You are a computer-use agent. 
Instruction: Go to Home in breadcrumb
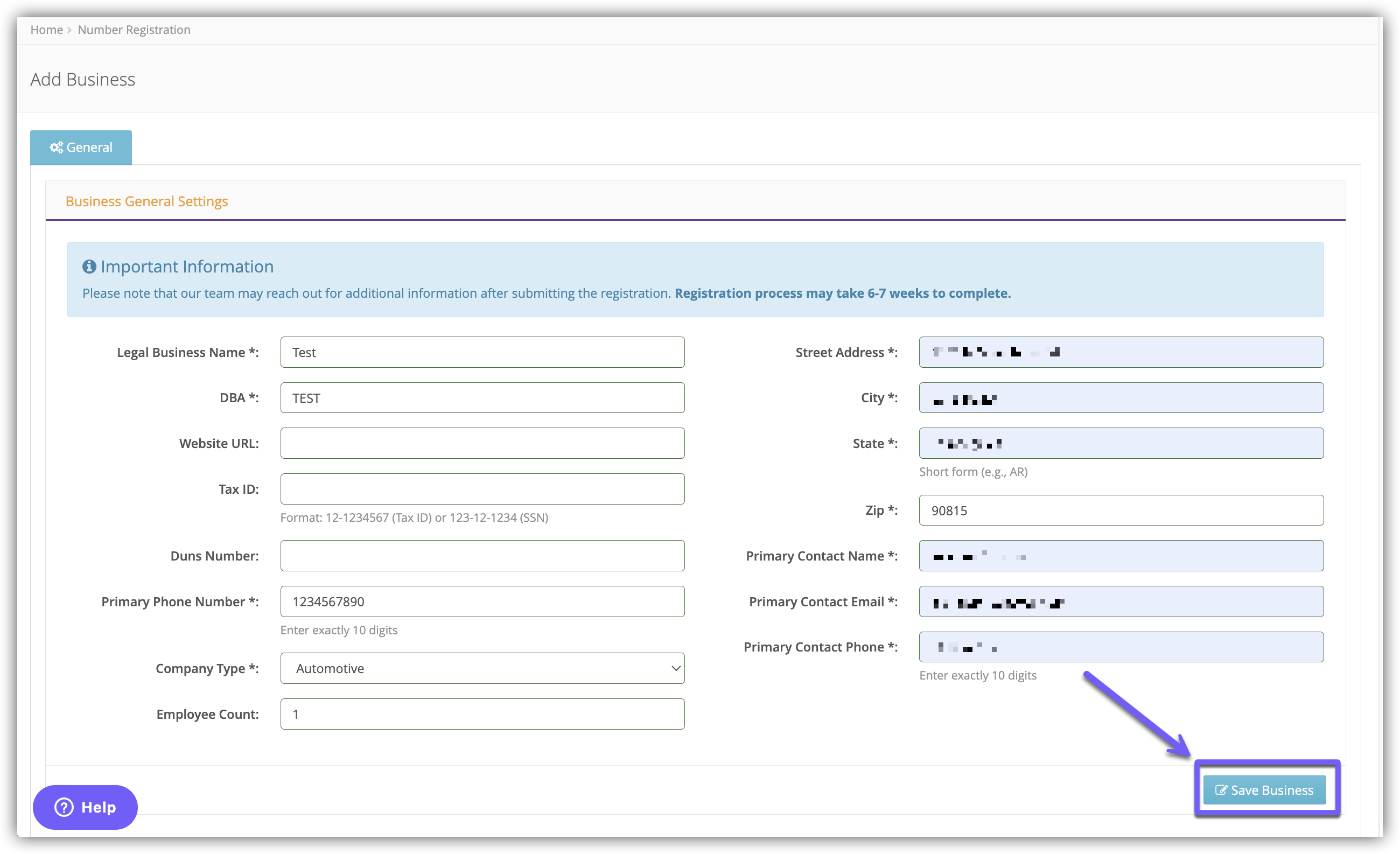click(47, 30)
